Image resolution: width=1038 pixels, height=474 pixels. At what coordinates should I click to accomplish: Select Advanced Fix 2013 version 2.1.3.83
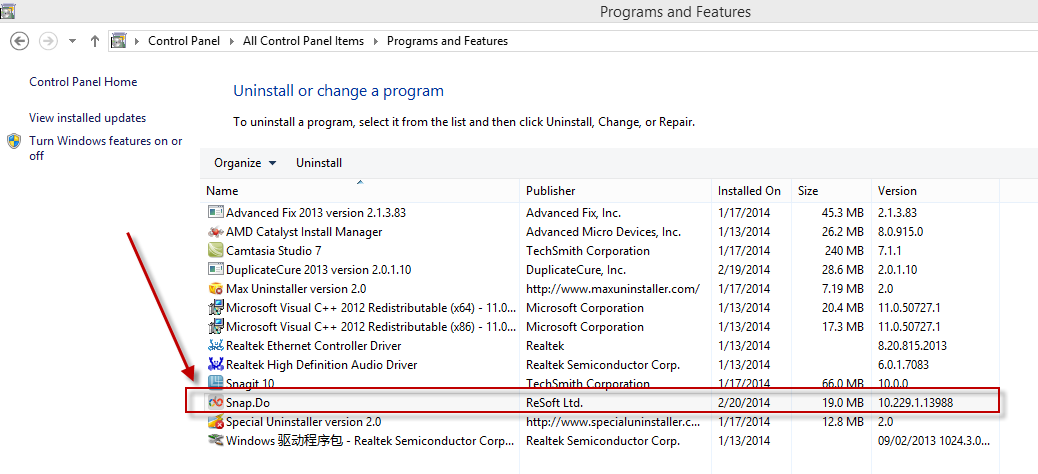point(316,213)
